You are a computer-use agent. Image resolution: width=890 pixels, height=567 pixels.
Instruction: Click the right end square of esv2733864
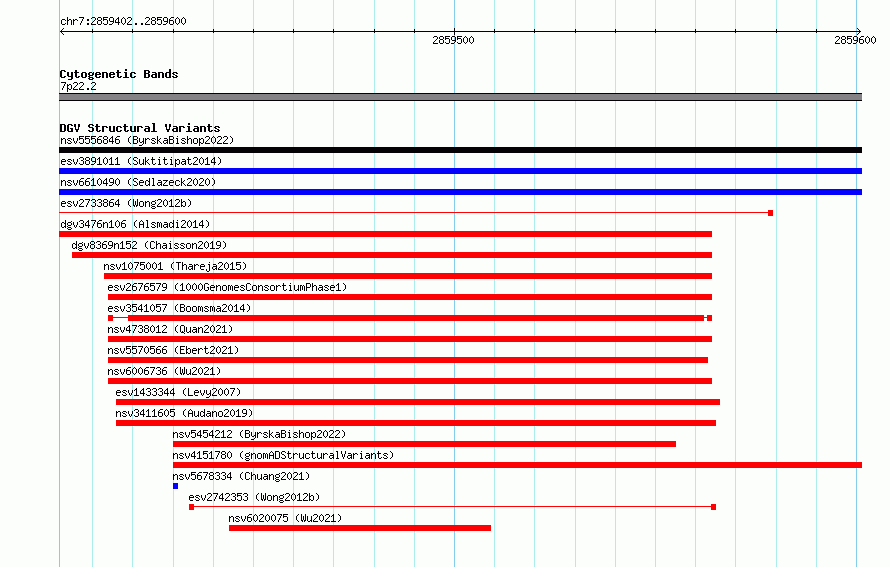(770, 213)
